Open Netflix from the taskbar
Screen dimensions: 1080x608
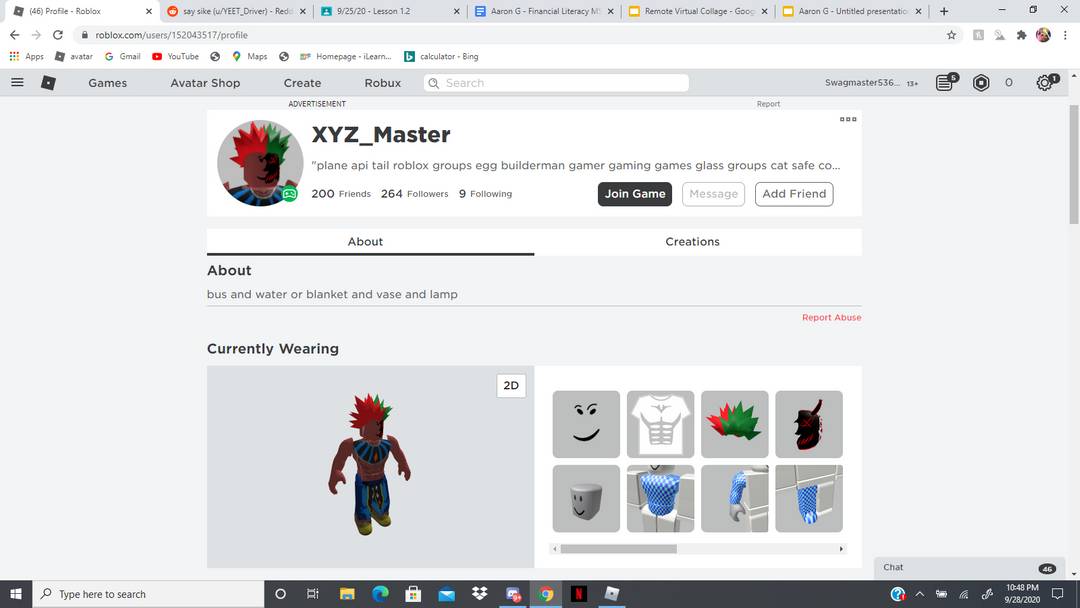coord(579,594)
